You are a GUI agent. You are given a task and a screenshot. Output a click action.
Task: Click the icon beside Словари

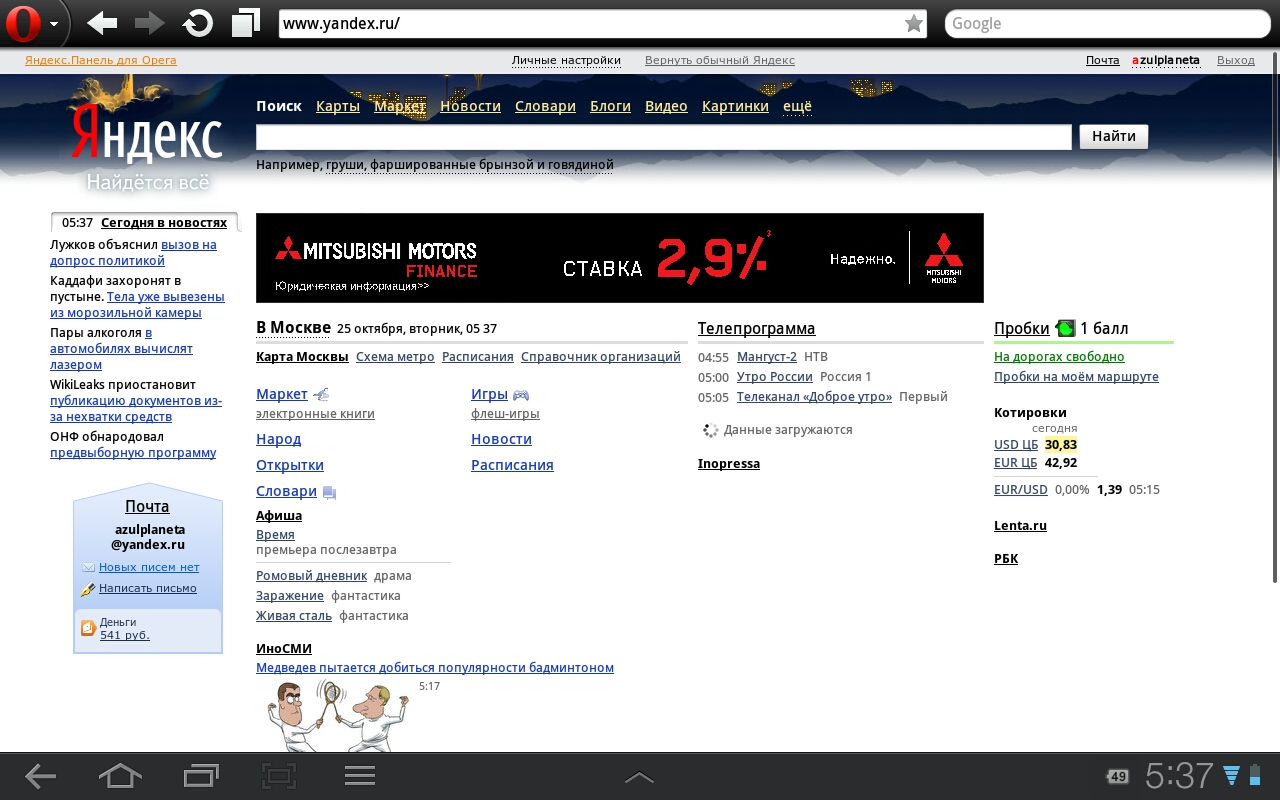pyautogui.click(x=329, y=492)
